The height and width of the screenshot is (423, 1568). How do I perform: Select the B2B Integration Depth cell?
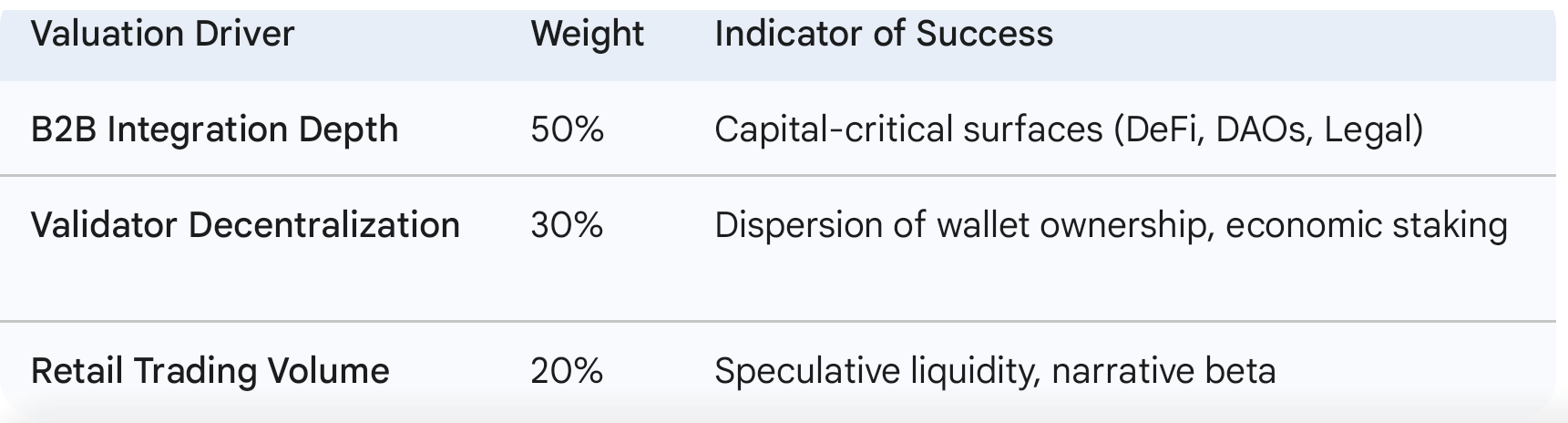[x=214, y=129]
